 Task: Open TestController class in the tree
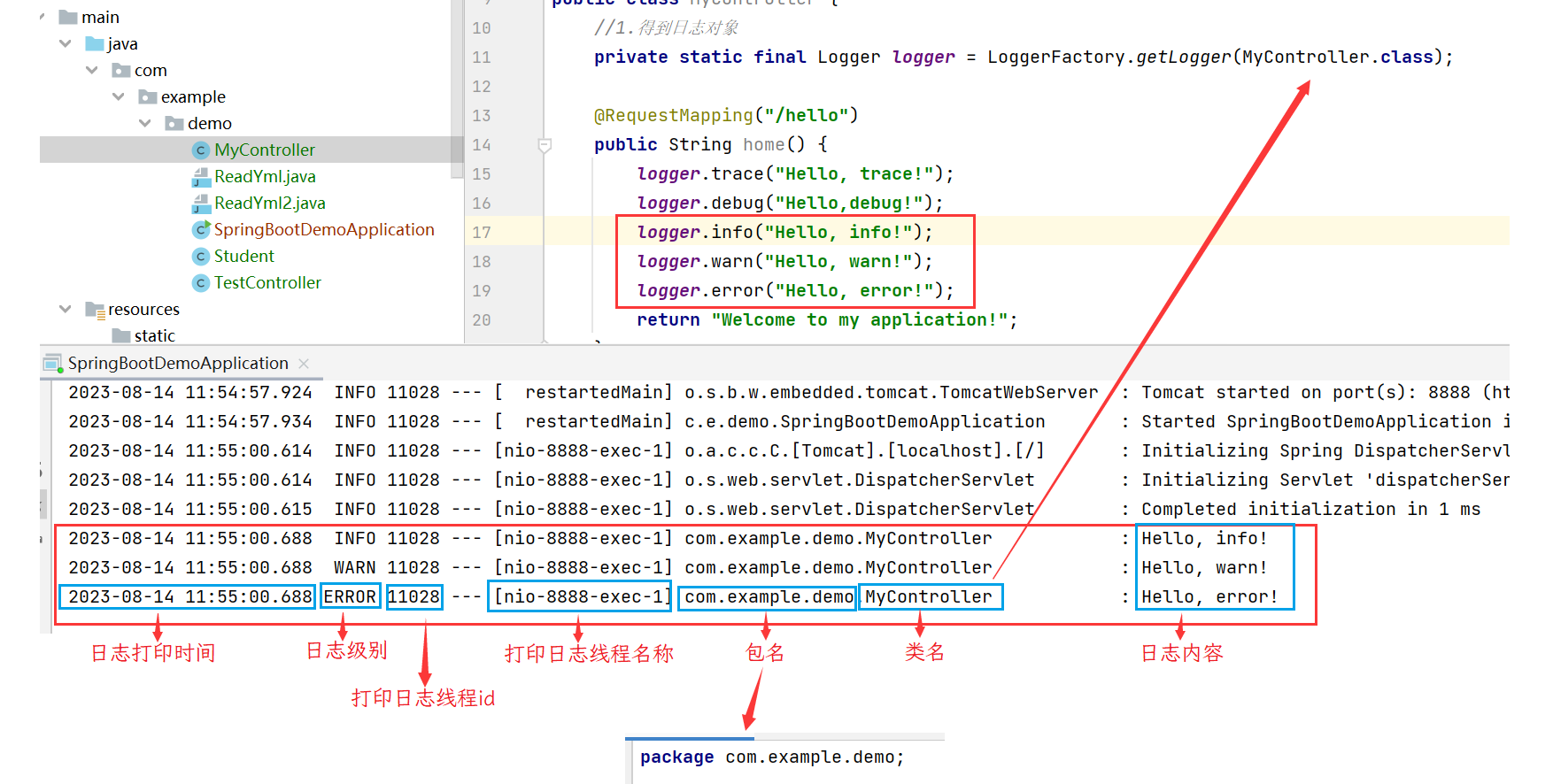click(267, 282)
